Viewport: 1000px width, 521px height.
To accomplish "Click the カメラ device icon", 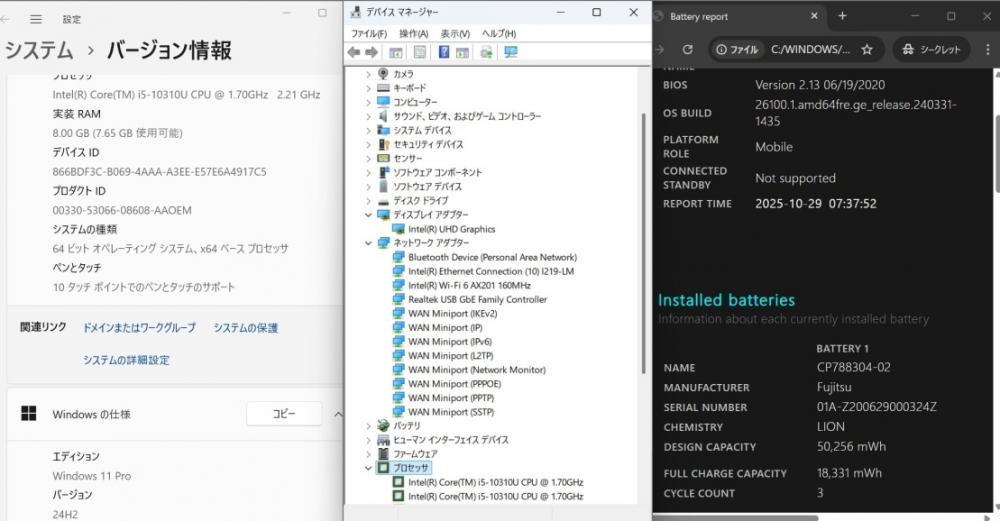I will pyautogui.click(x=383, y=74).
